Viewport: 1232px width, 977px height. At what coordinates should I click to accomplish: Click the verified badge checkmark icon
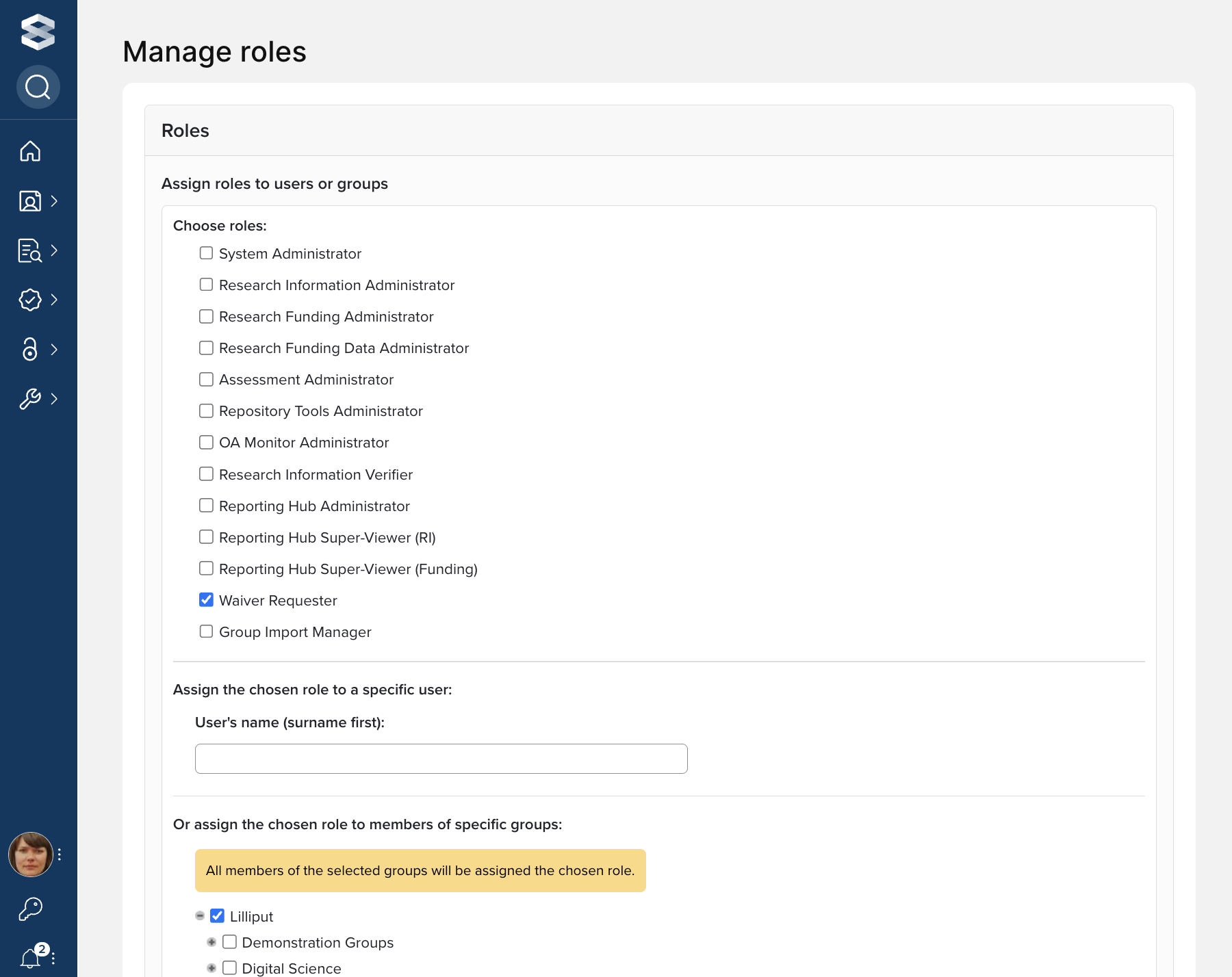point(30,300)
